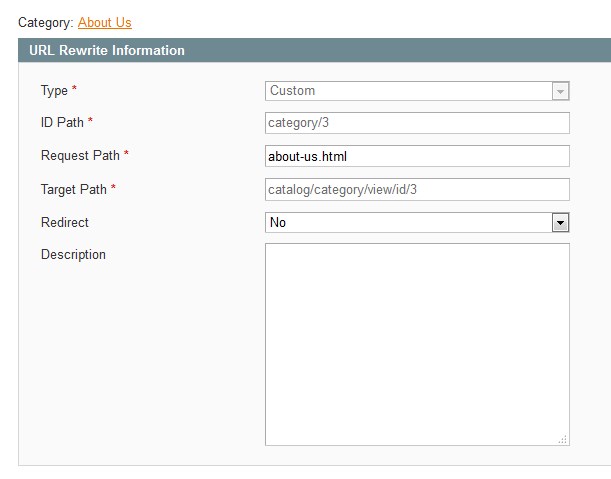The image size is (611, 479).
Task: Click the ID Path field with category/3
Action: coord(417,123)
